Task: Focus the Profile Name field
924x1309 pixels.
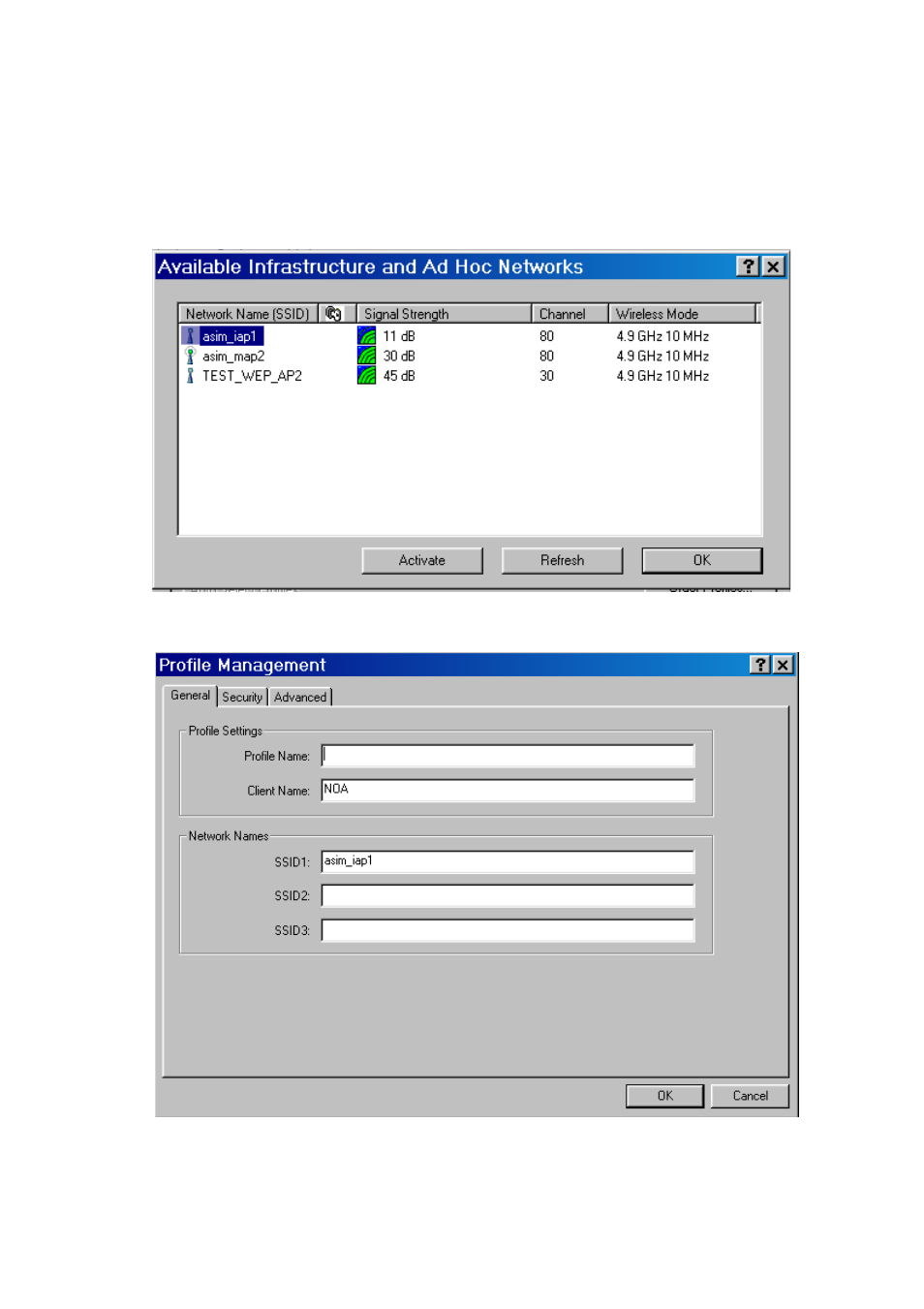Action: pyautogui.click(x=508, y=756)
